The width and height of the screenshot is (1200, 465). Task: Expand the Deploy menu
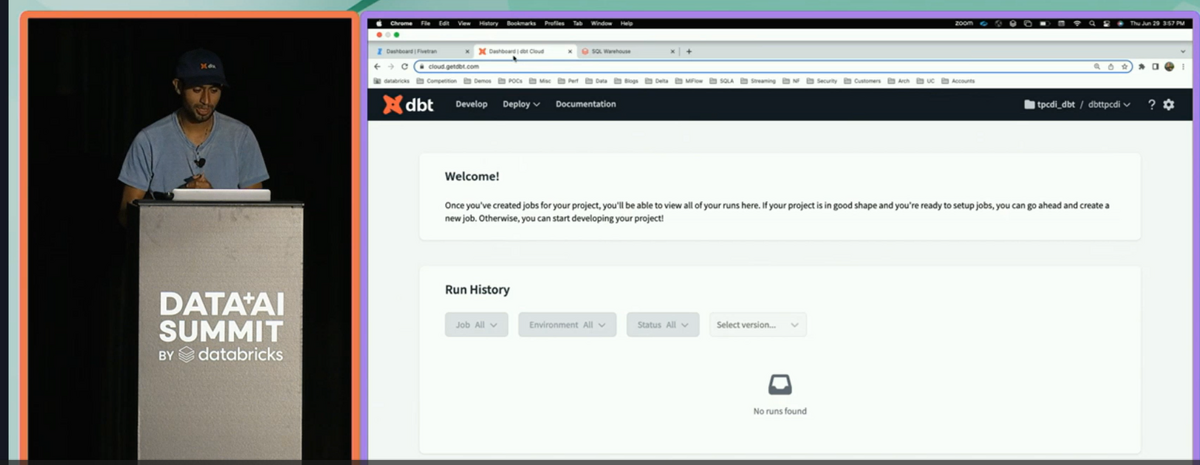(x=521, y=104)
